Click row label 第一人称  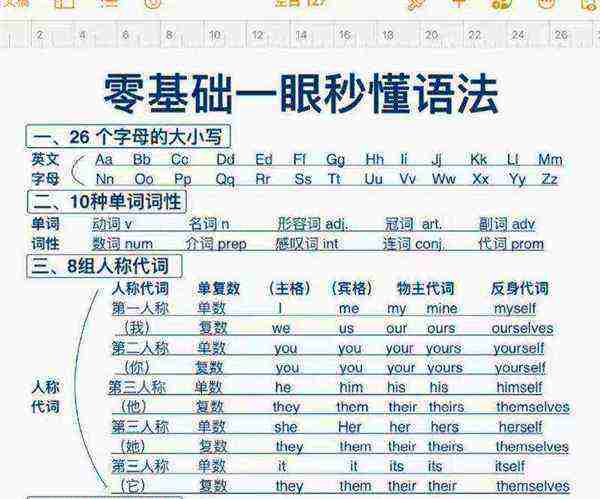140,308
